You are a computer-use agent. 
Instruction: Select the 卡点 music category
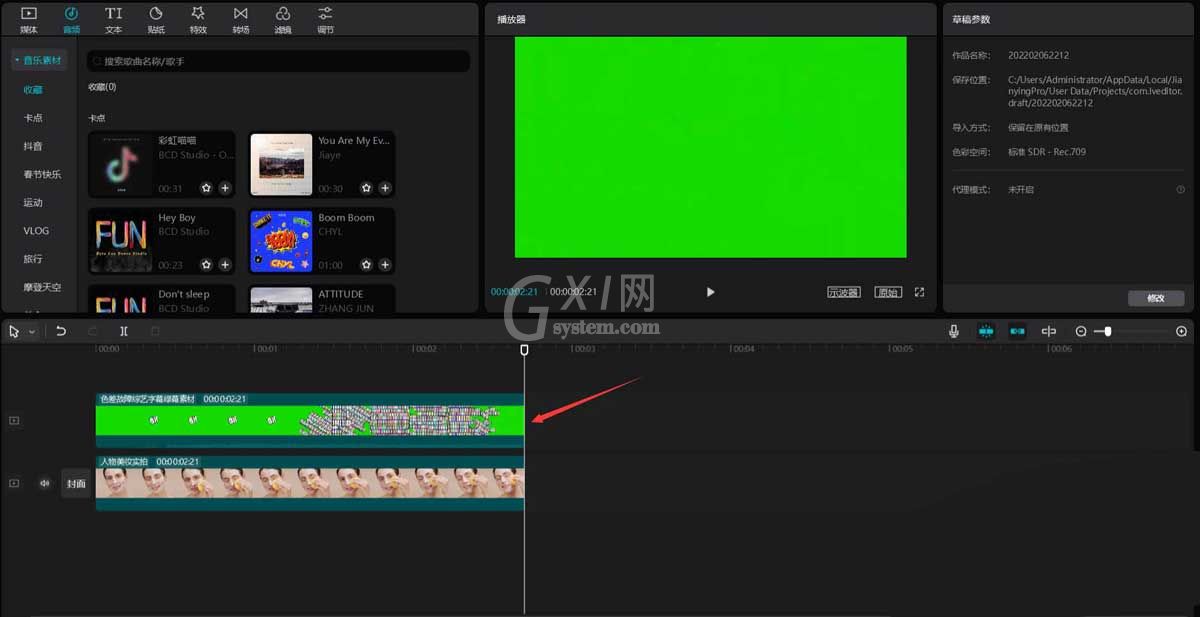click(x=33, y=118)
